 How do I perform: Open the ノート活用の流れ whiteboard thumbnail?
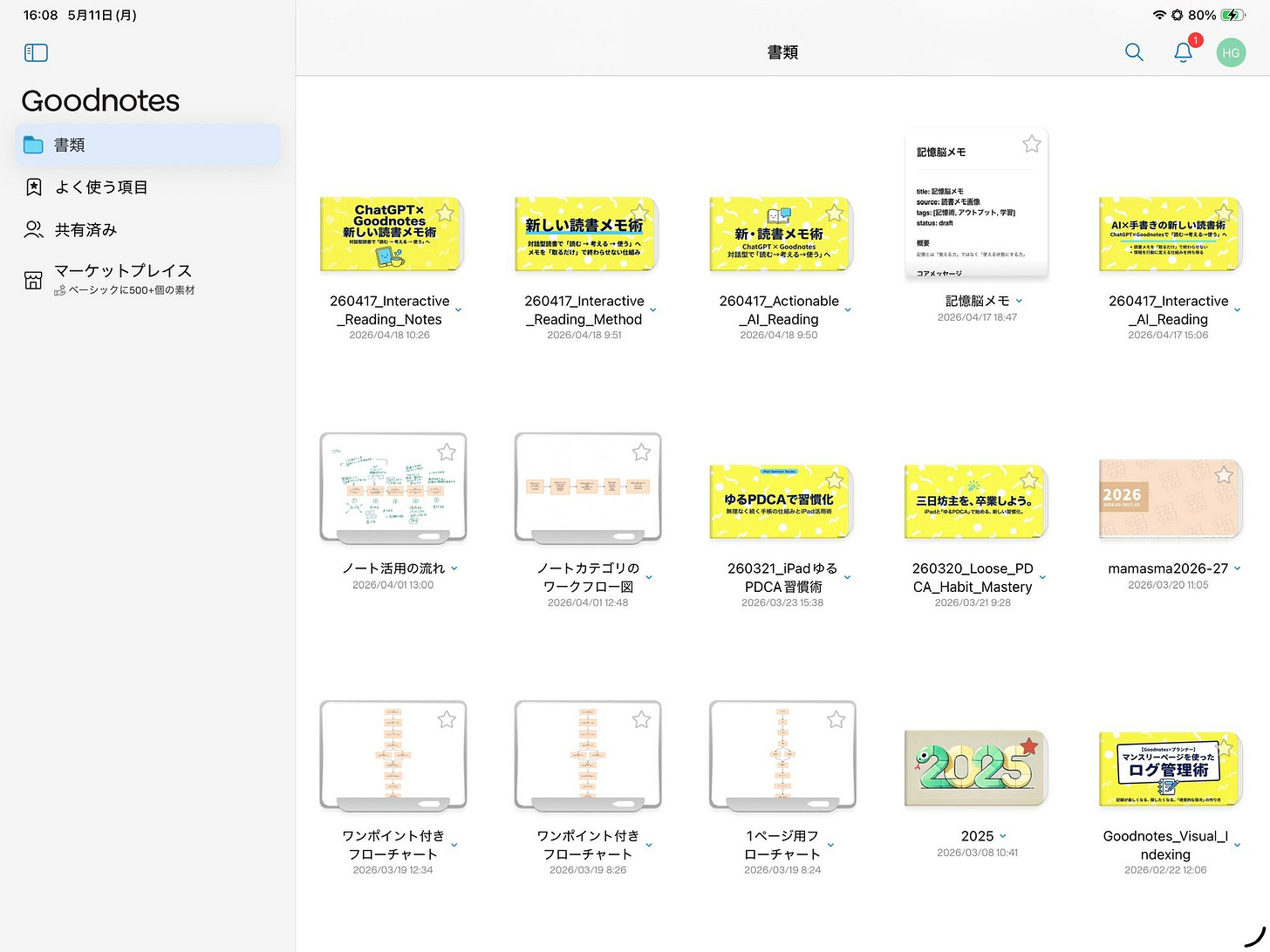click(393, 488)
